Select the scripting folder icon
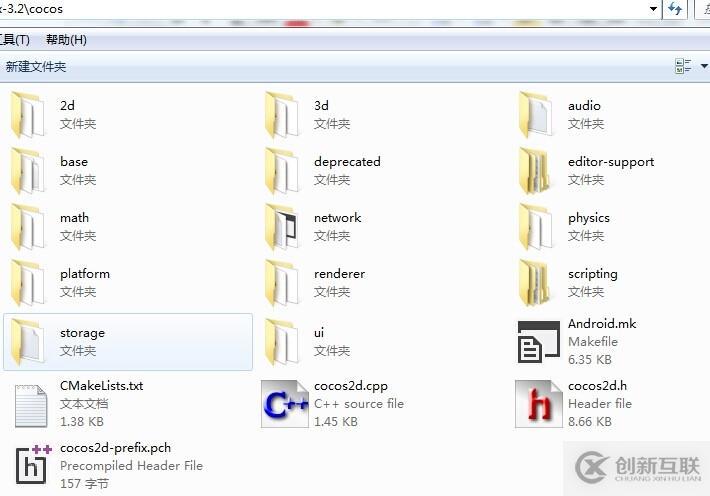The width and height of the screenshot is (710, 496). 536,283
